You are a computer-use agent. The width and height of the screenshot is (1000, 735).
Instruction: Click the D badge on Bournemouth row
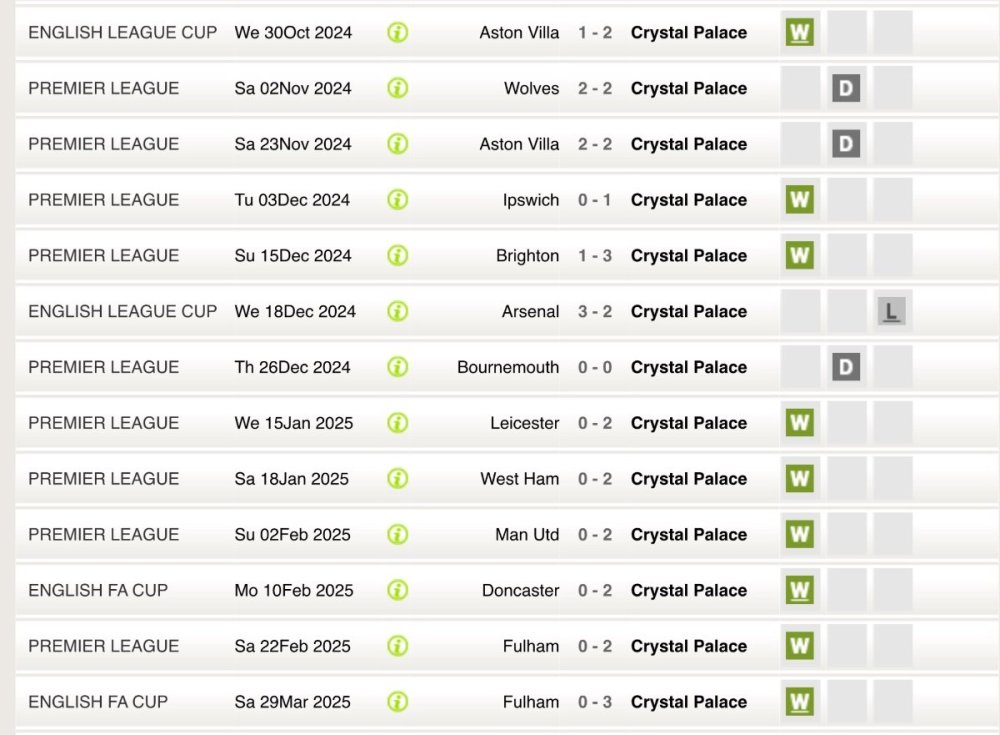tap(846, 367)
